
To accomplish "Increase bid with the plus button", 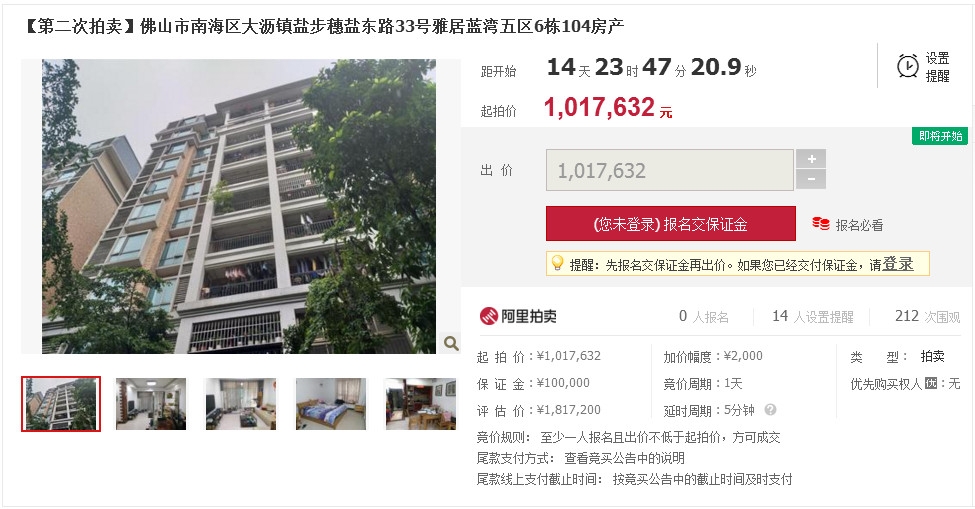I will (811, 159).
